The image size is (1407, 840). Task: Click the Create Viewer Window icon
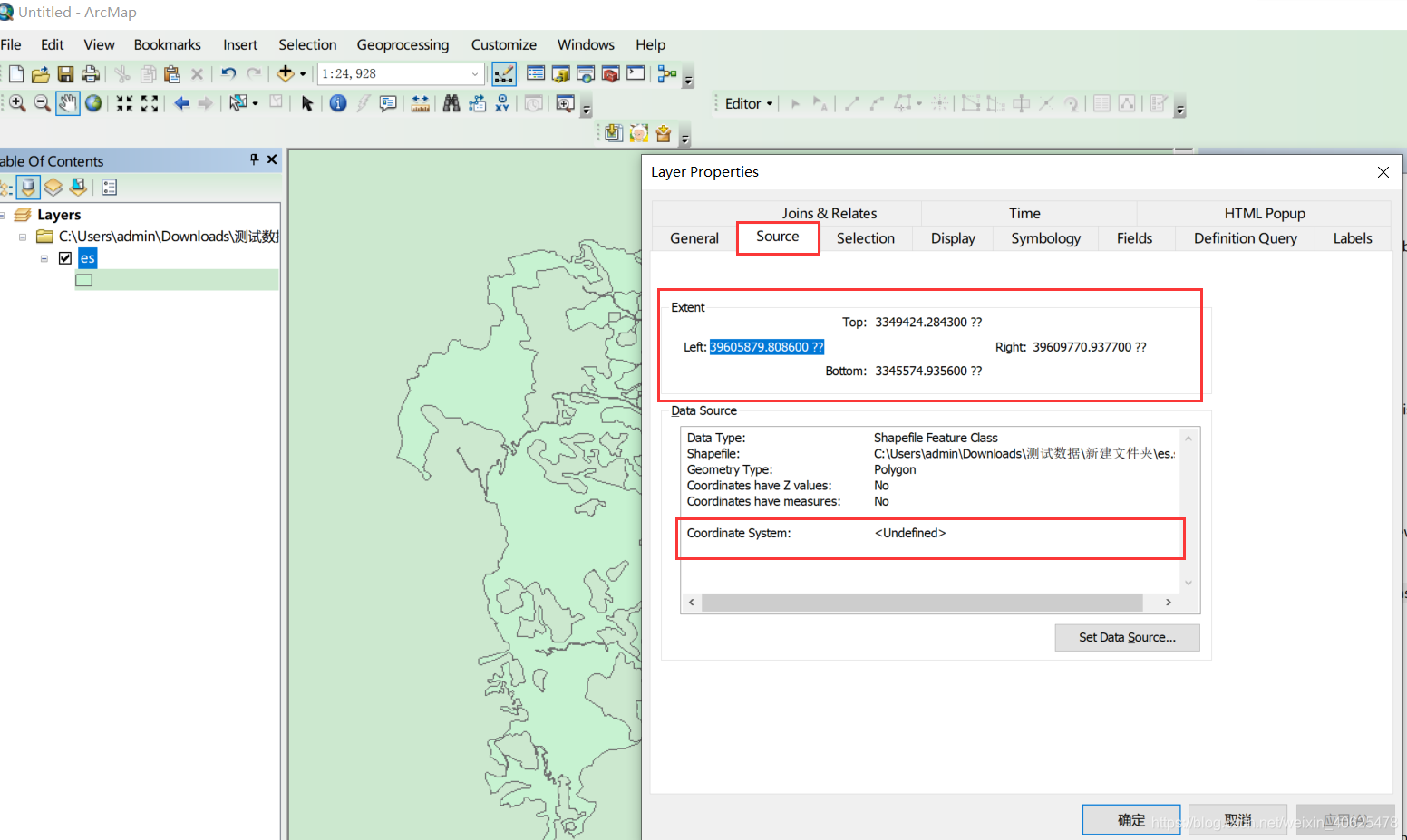(x=565, y=103)
